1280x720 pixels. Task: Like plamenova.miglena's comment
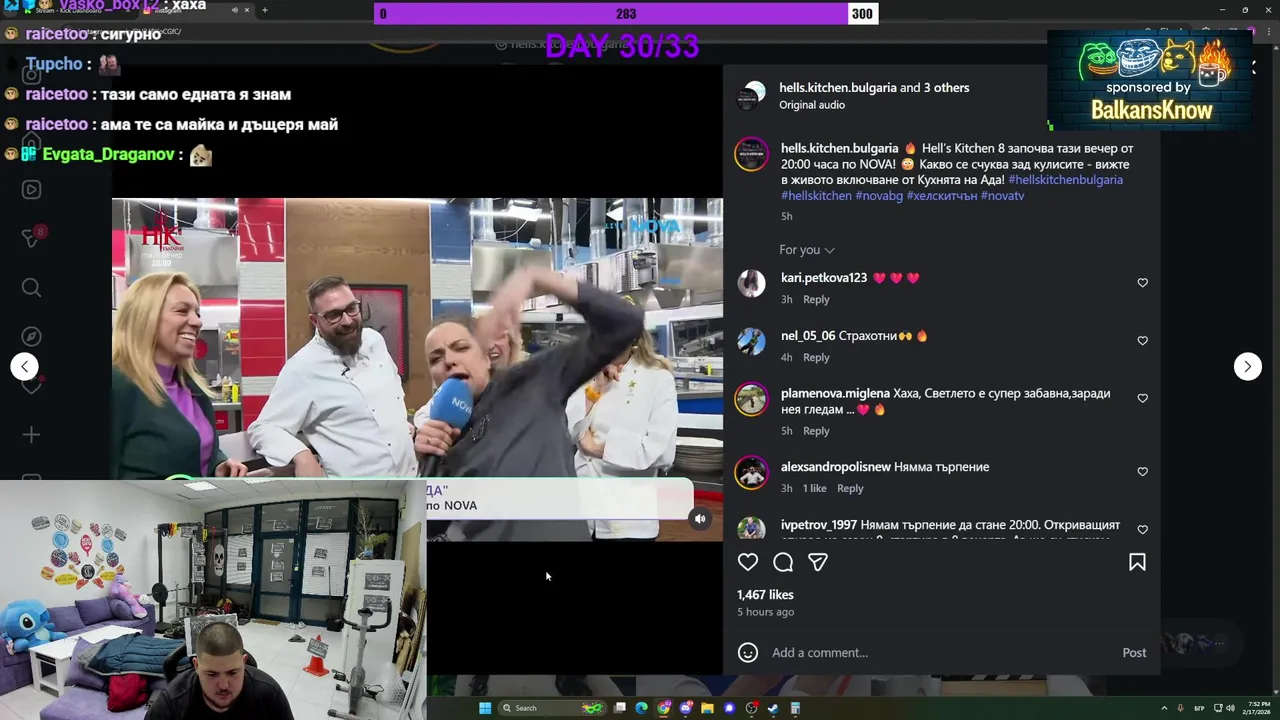coord(1142,398)
